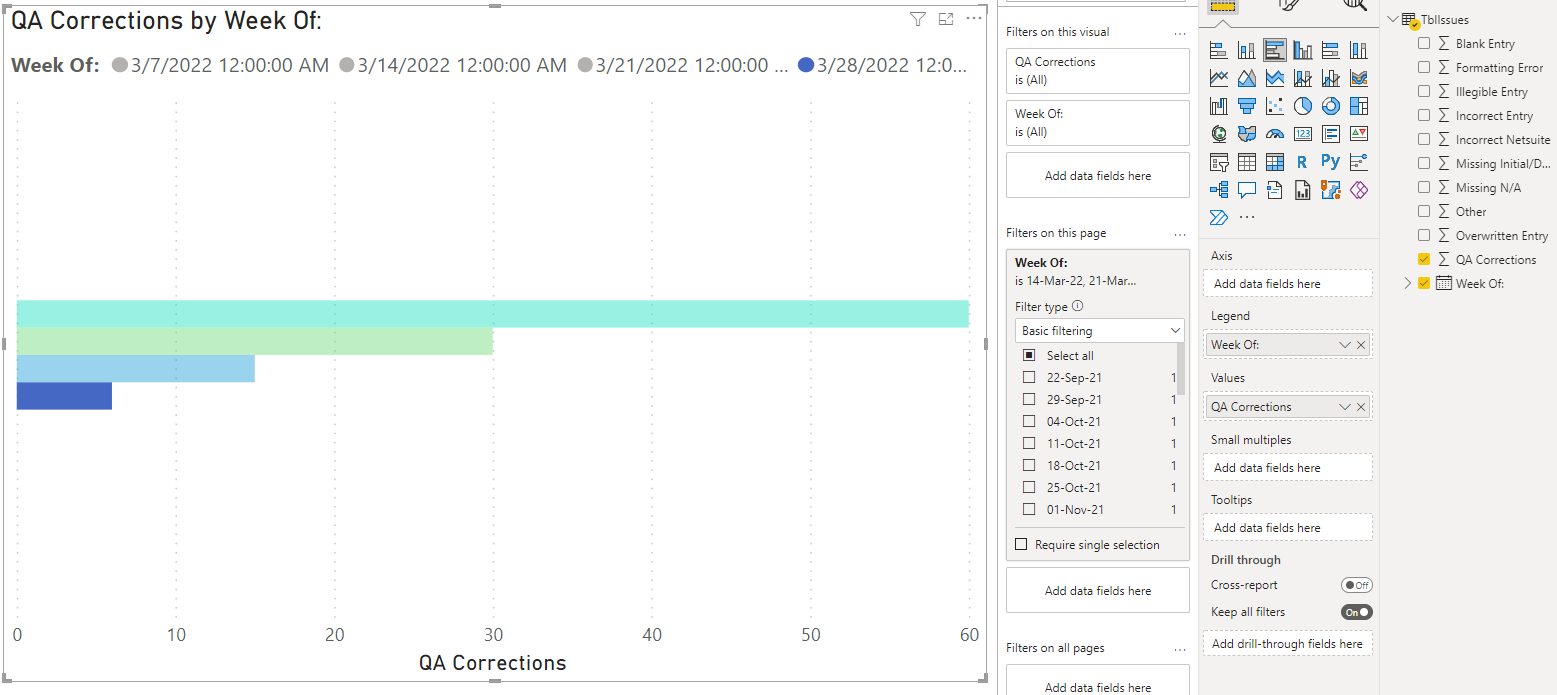Select the R script visual

coord(1302,162)
